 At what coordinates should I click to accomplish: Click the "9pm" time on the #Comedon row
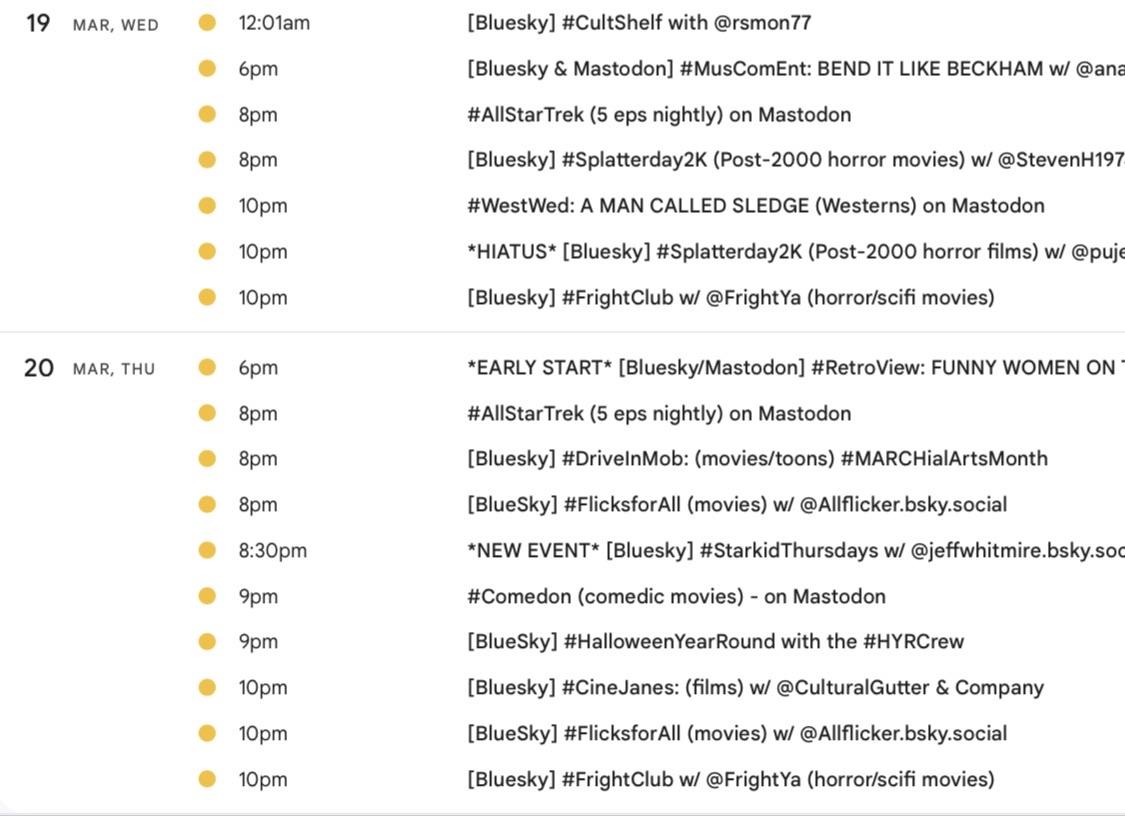[x=258, y=597]
